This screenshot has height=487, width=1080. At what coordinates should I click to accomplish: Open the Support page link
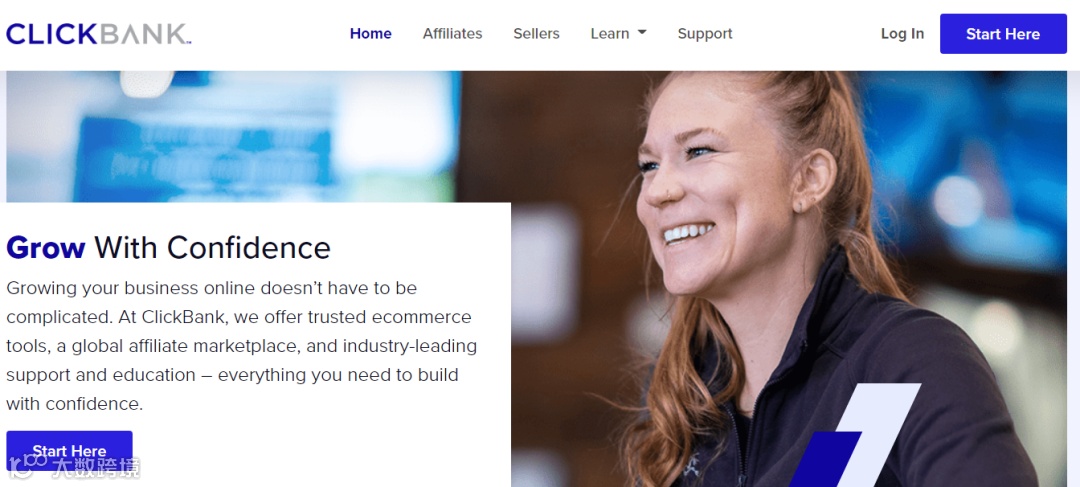pos(705,34)
